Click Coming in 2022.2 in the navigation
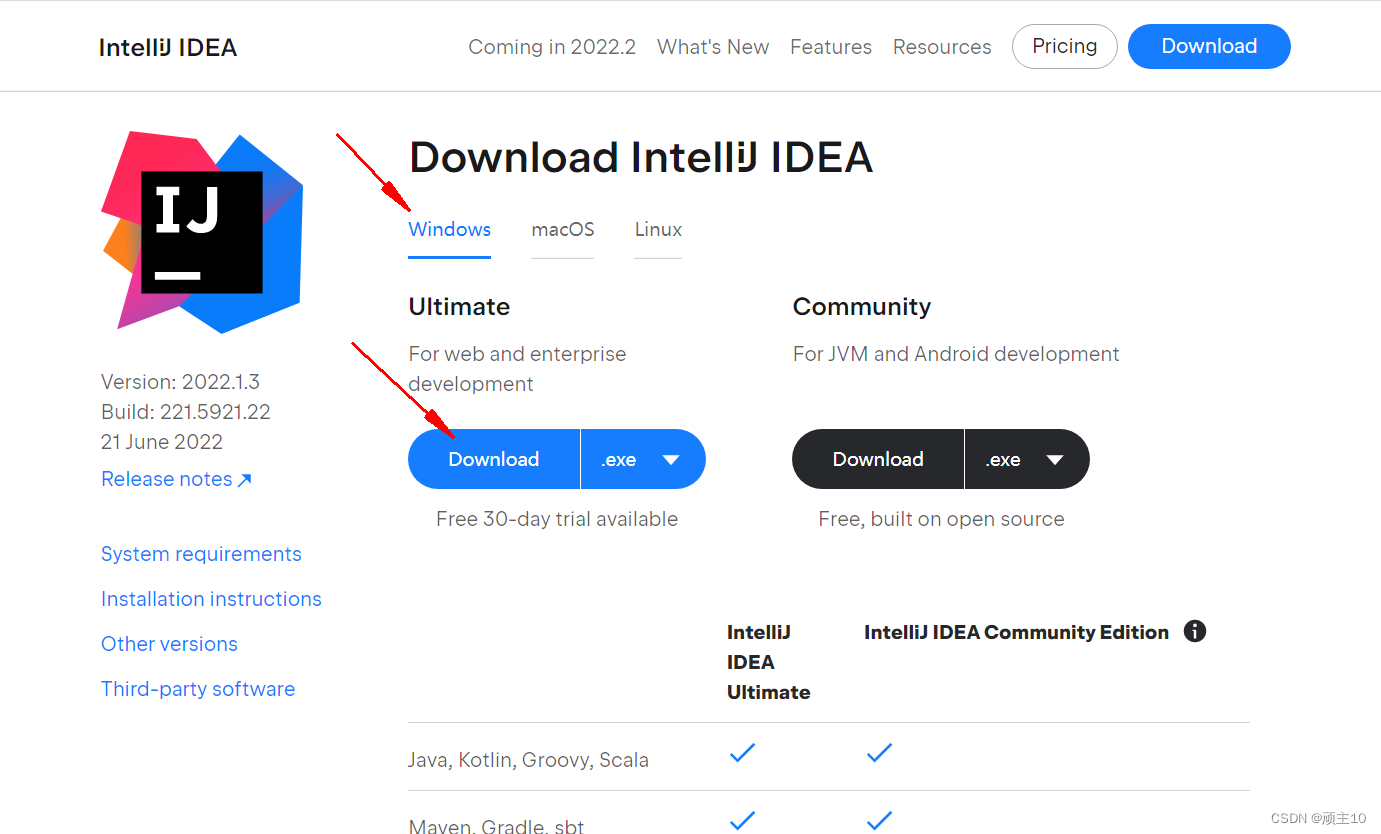 pos(551,46)
